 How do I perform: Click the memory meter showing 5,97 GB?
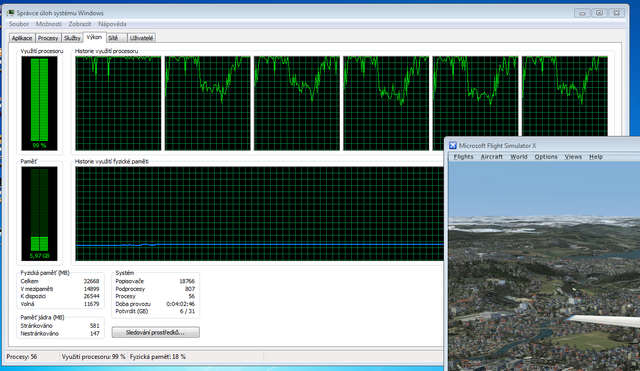40,213
